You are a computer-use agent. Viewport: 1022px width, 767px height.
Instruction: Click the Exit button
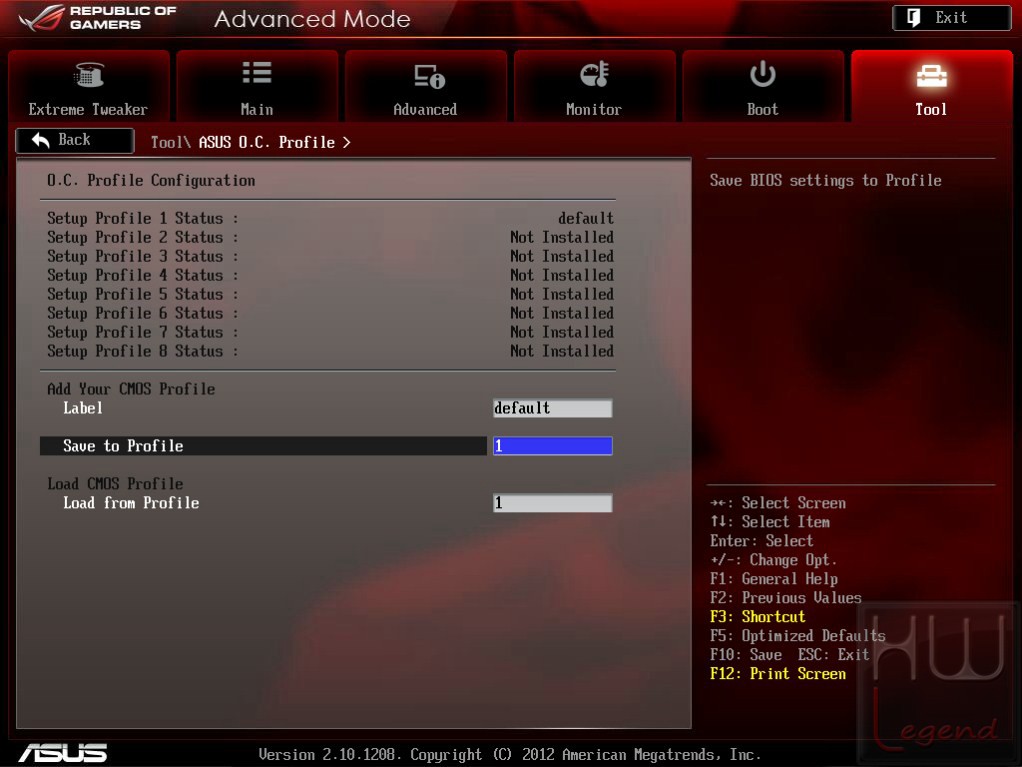pos(952,18)
